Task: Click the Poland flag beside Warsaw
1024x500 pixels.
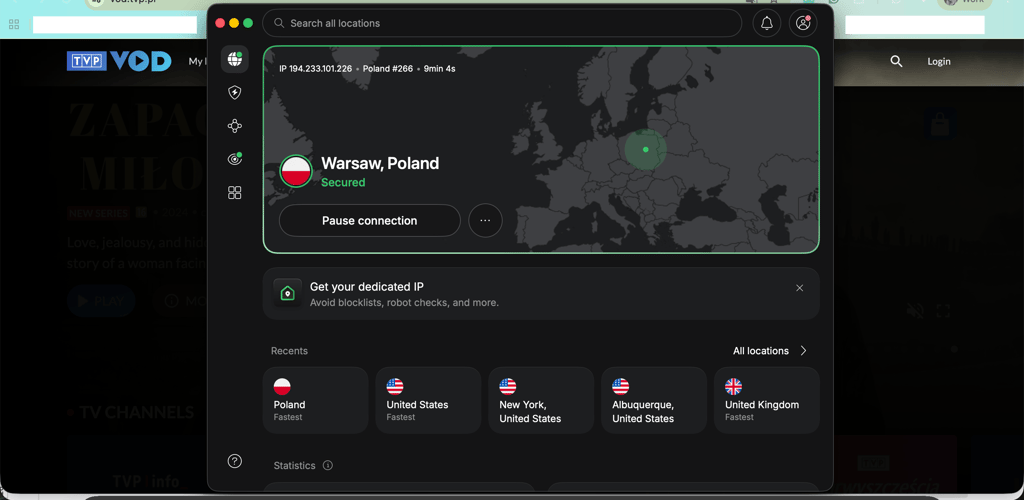Action: [x=296, y=172]
